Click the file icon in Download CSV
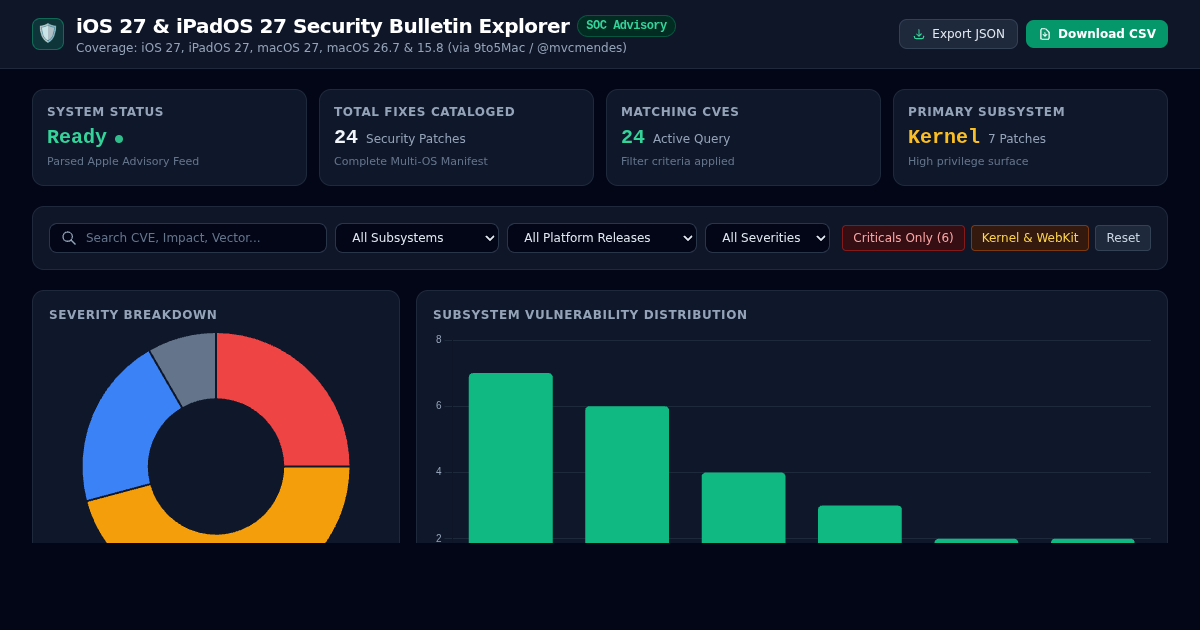Viewport: 1200px width, 630px height. (1045, 34)
